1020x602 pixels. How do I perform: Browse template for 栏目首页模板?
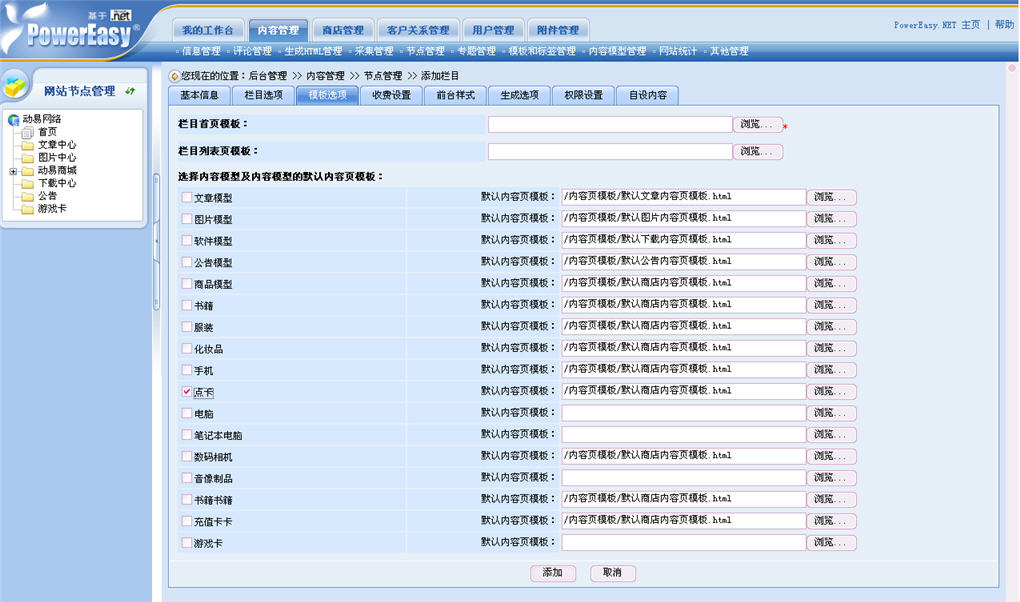(758, 125)
